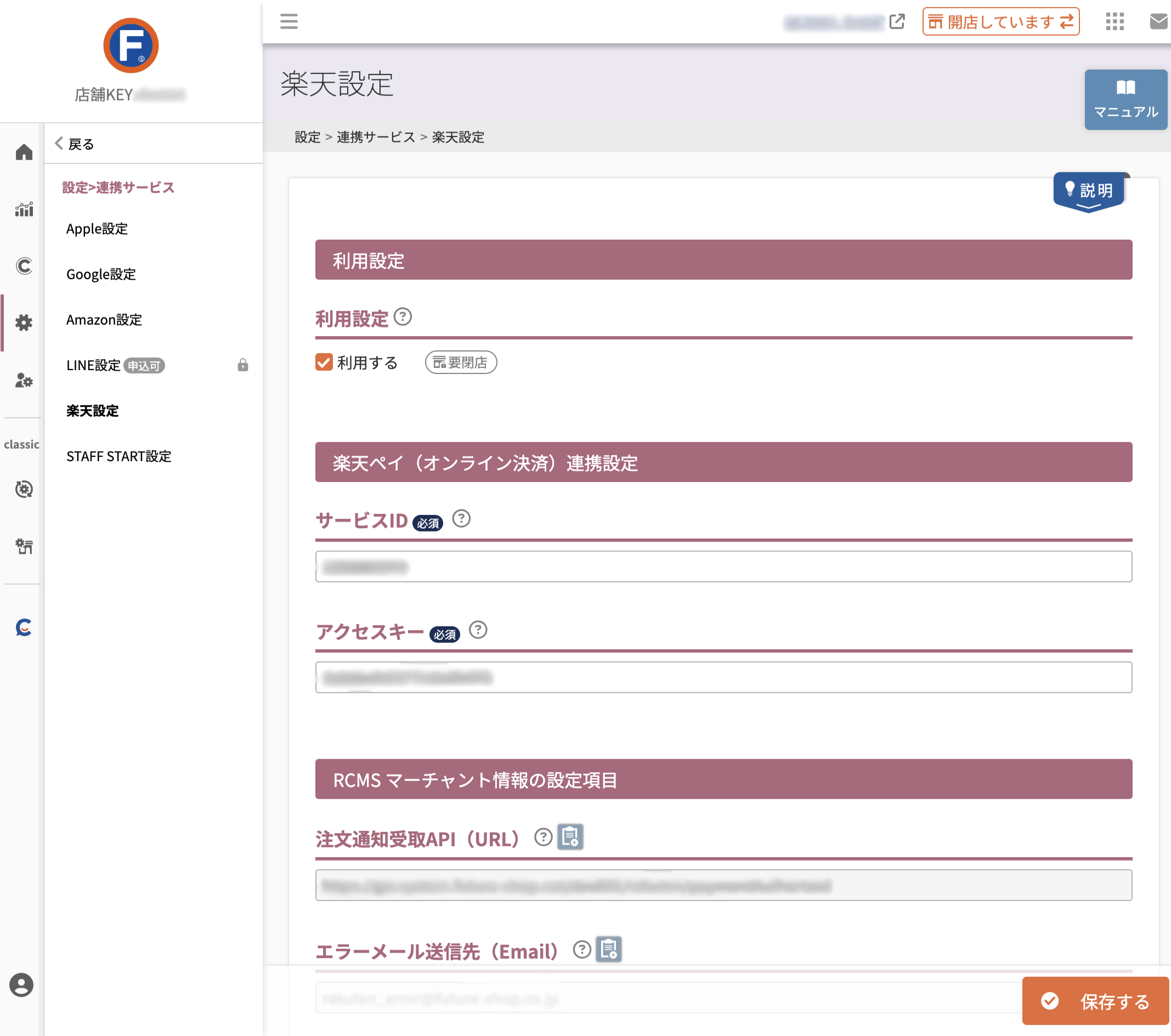Open the classic store building icon
This screenshot has width=1171, height=1036.
24,546
